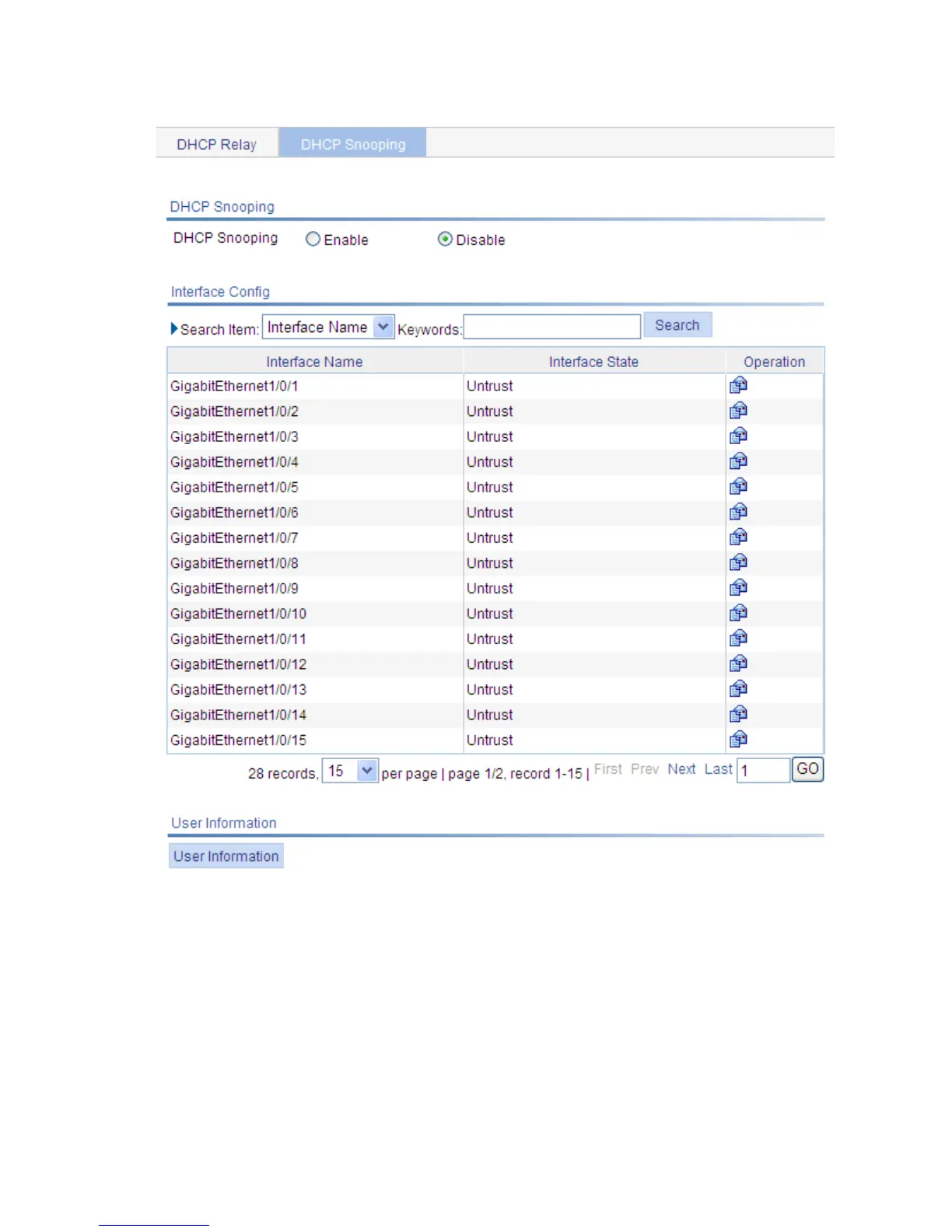Go to the Next page link
The image size is (952, 1232).
pyautogui.click(x=681, y=769)
